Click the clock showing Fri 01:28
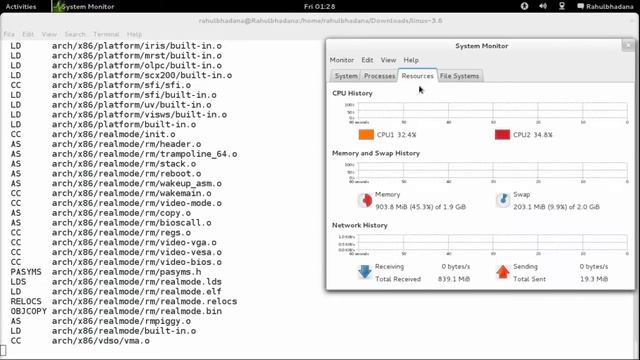 click(320, 7)
